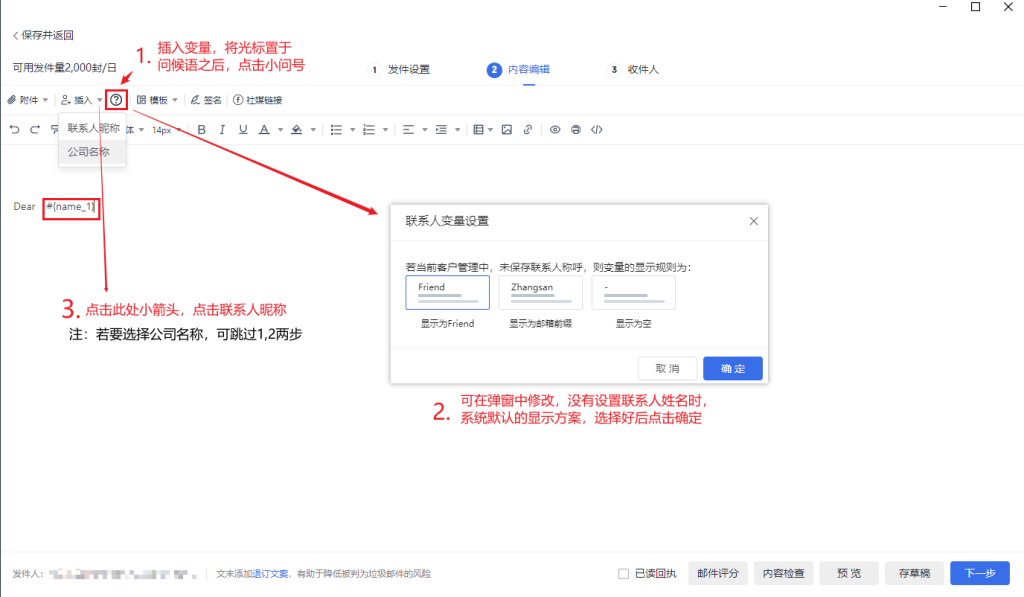Expand the 附件 attachment dropdown

click(x=28, y=100)
